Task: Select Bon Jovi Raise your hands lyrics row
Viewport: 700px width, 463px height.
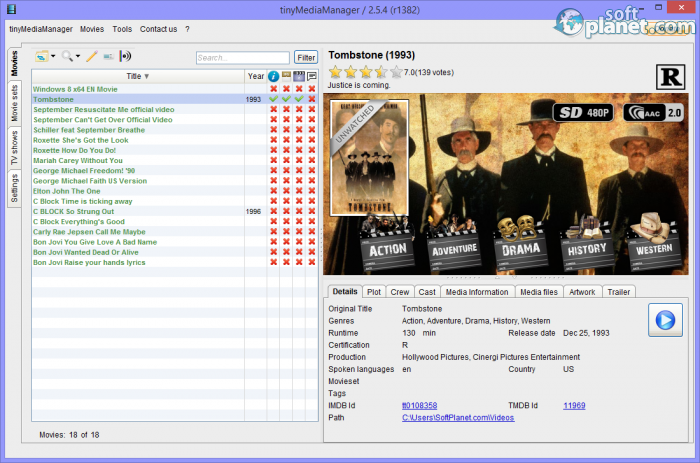Action: [x=175, y=263]
